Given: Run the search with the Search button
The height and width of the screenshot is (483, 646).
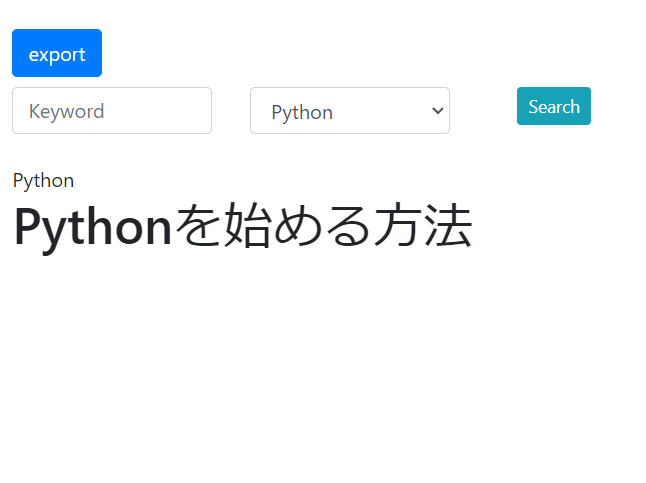Looking at the screenshot, I should (x=553, y=106).
